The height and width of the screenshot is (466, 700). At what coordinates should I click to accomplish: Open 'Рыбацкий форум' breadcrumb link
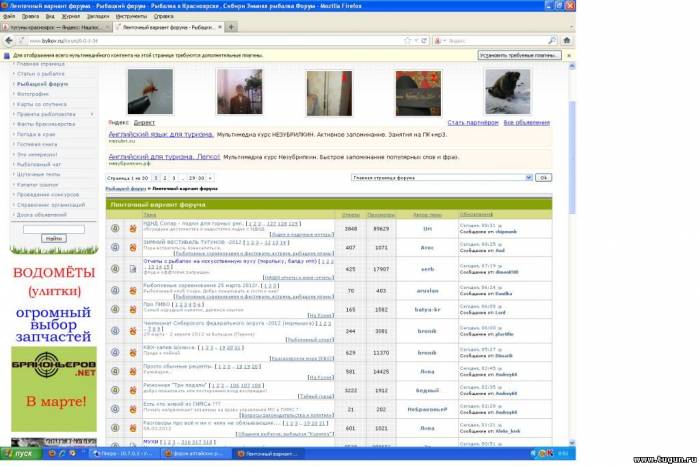[x=126, y=189]
